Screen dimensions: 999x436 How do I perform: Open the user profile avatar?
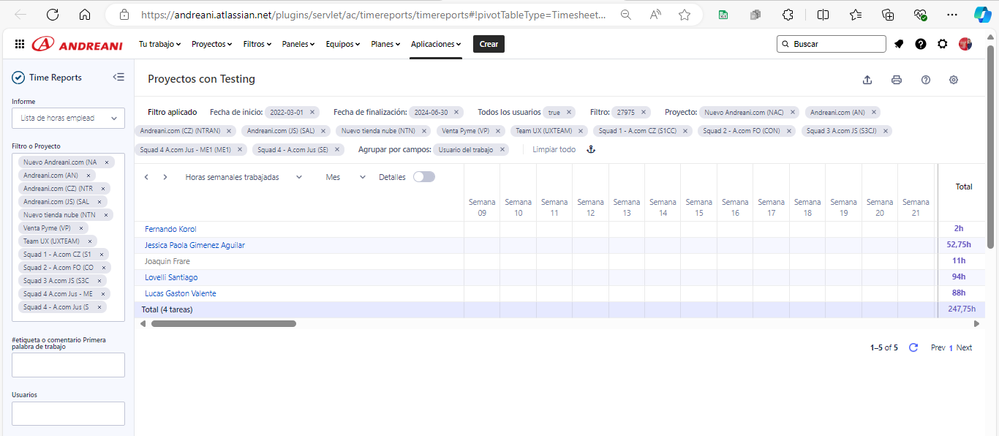[x=965, y=44]
